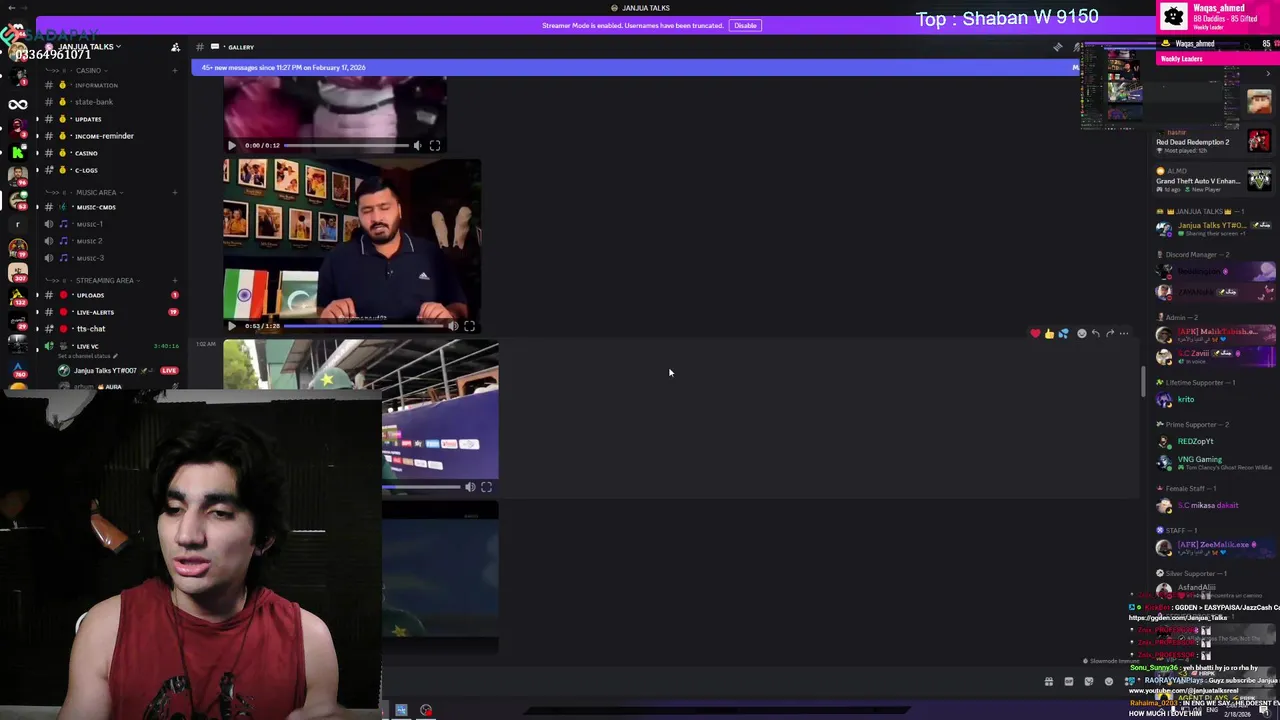Open the S.C Zaviii member profile
Image resolution: width=1280 pixels, height=720 pixels.
(1213, 355)
